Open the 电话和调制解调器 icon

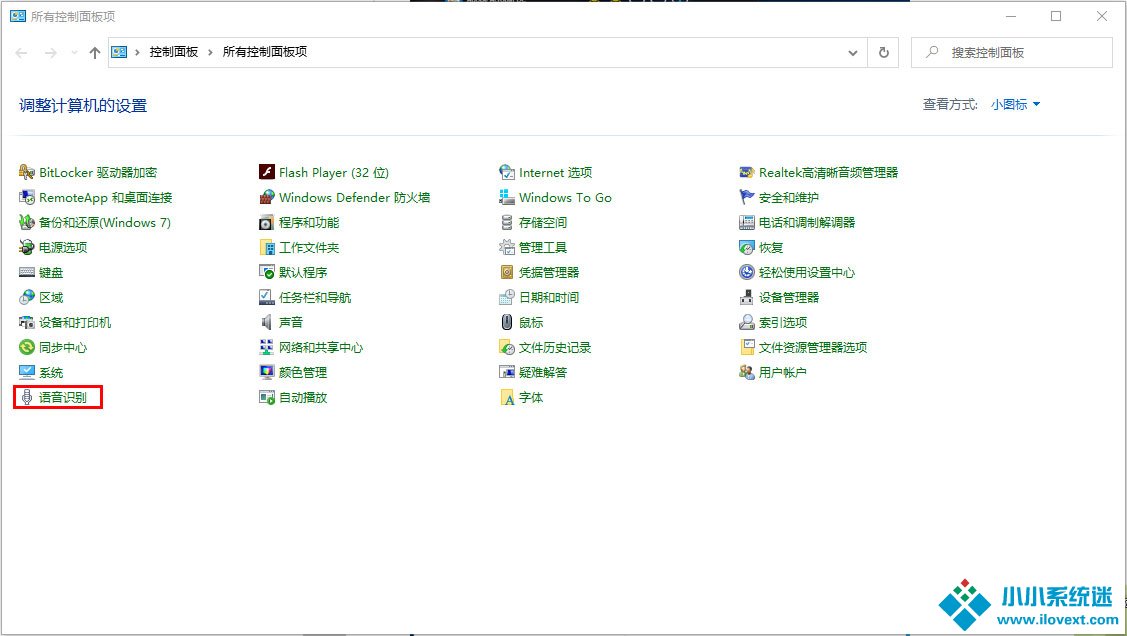coord(747,223)
